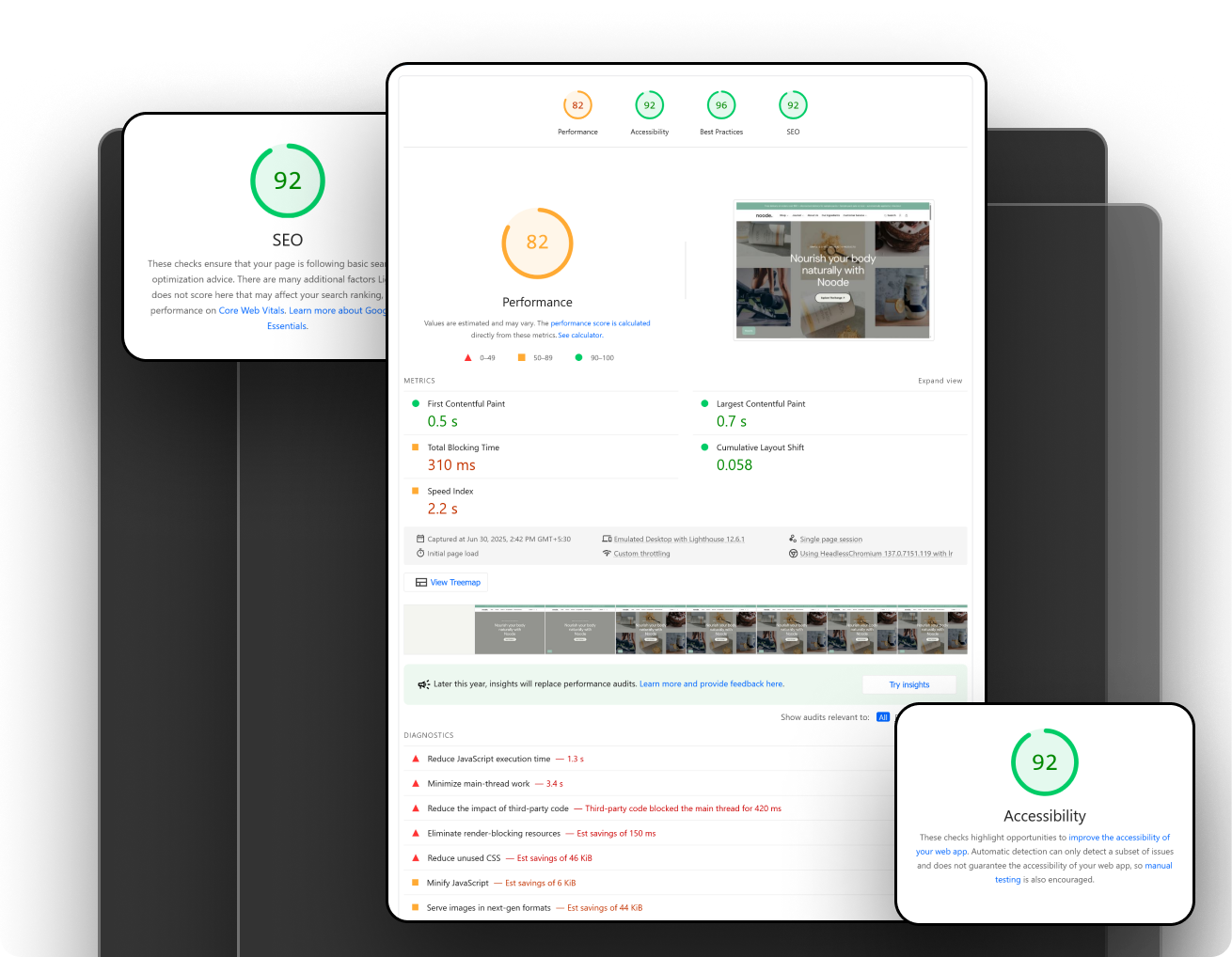
Task: Open the See calculator link
Action: coord(580,336)
